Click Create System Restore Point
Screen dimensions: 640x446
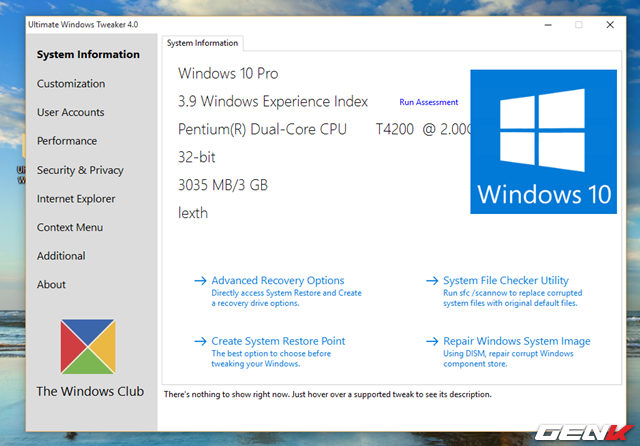click(278, 341)
